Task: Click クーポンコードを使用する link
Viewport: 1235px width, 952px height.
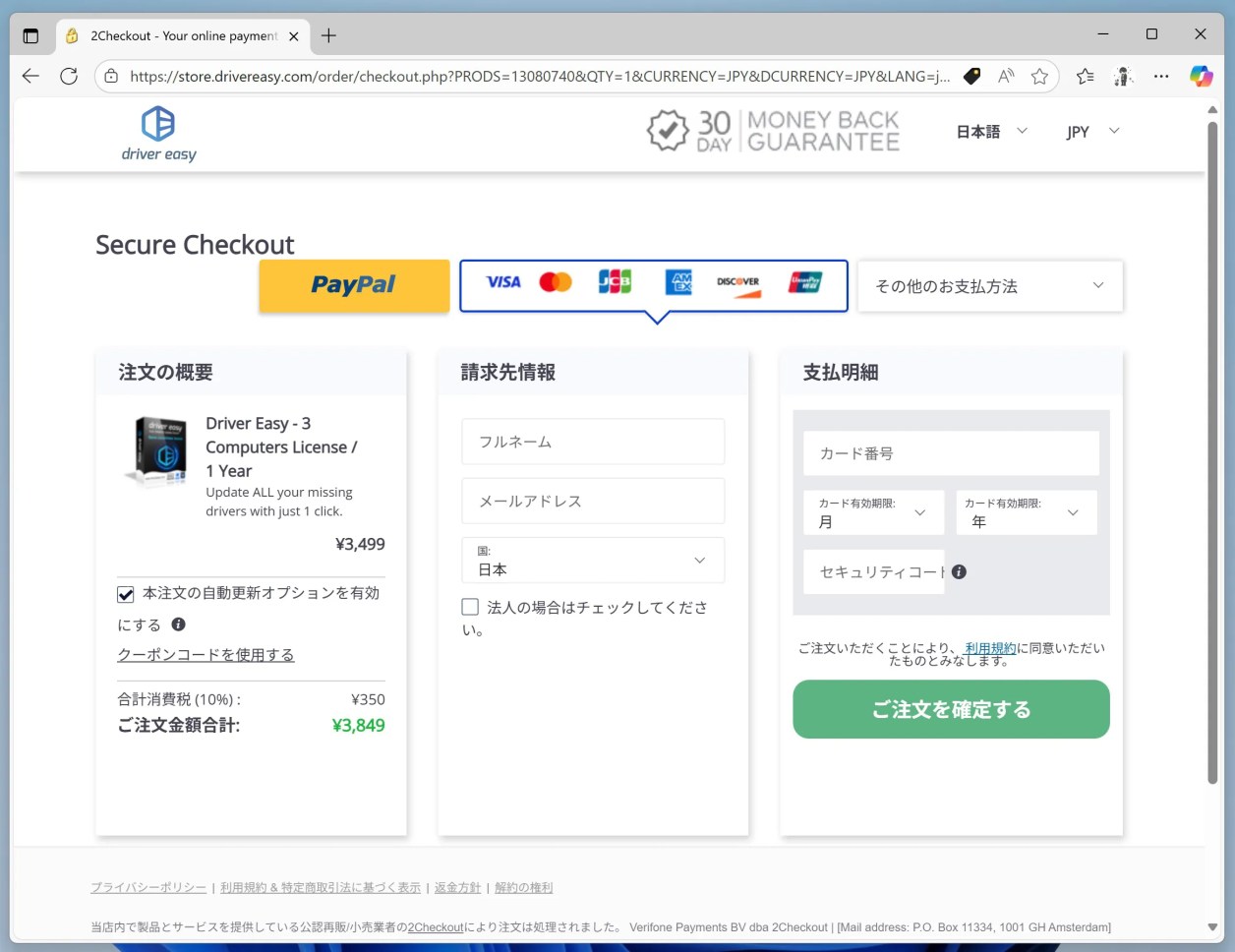Action: (x=206, y=655)
